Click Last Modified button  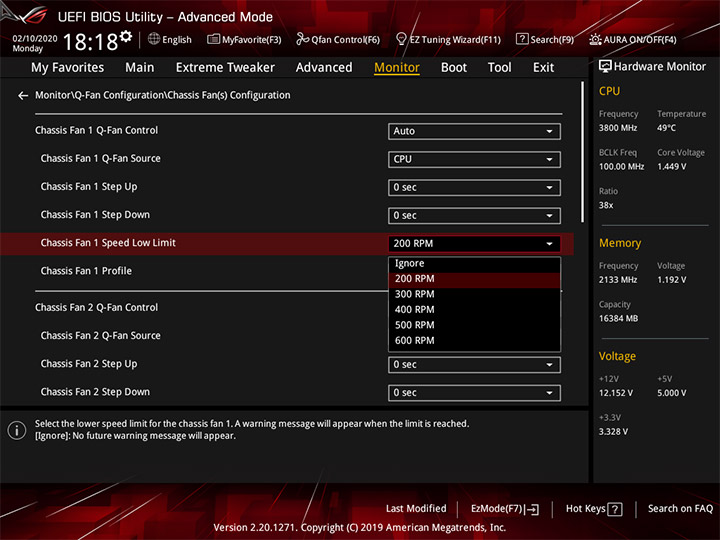tap(416, 509)
